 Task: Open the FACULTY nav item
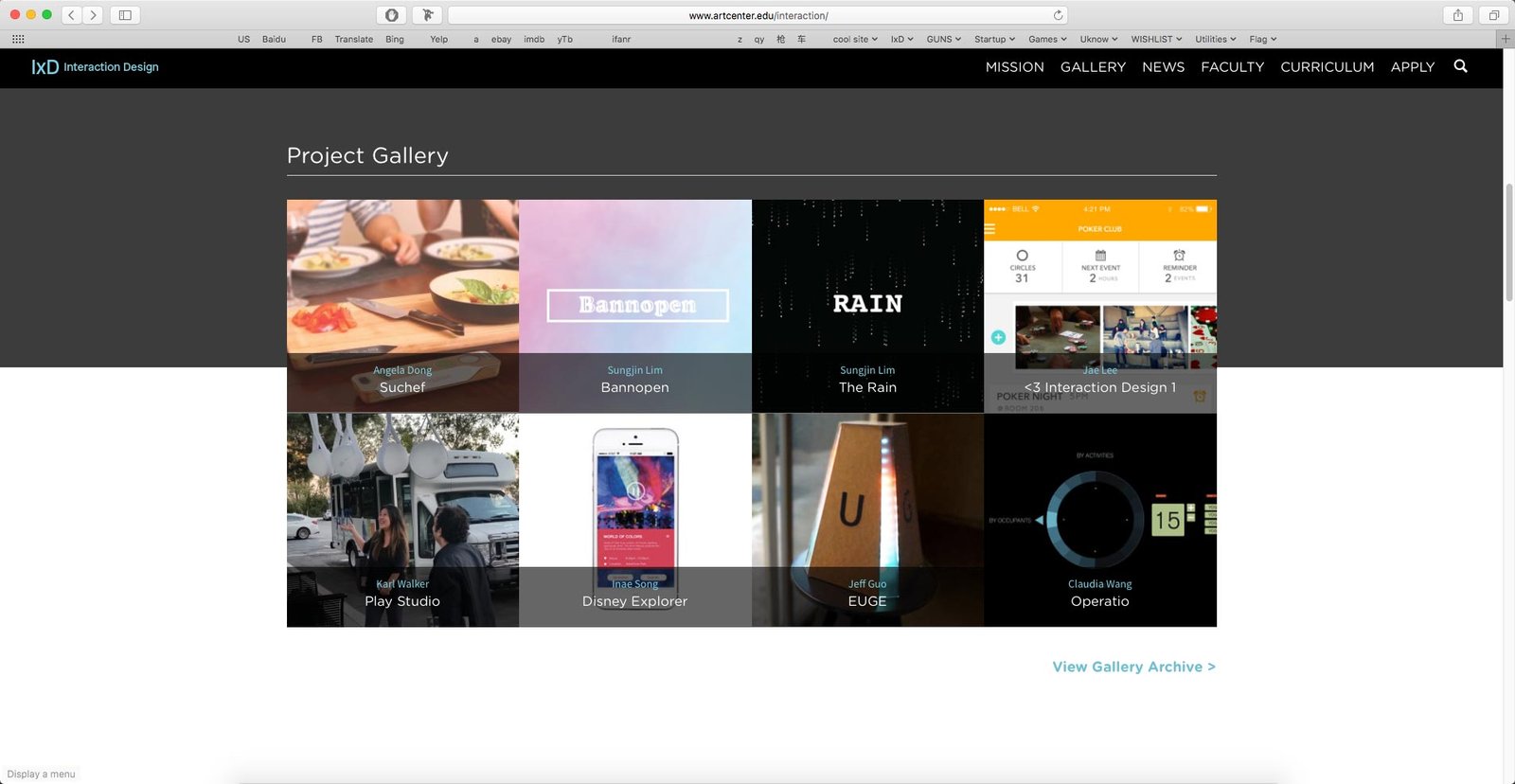pos(1232,67)
